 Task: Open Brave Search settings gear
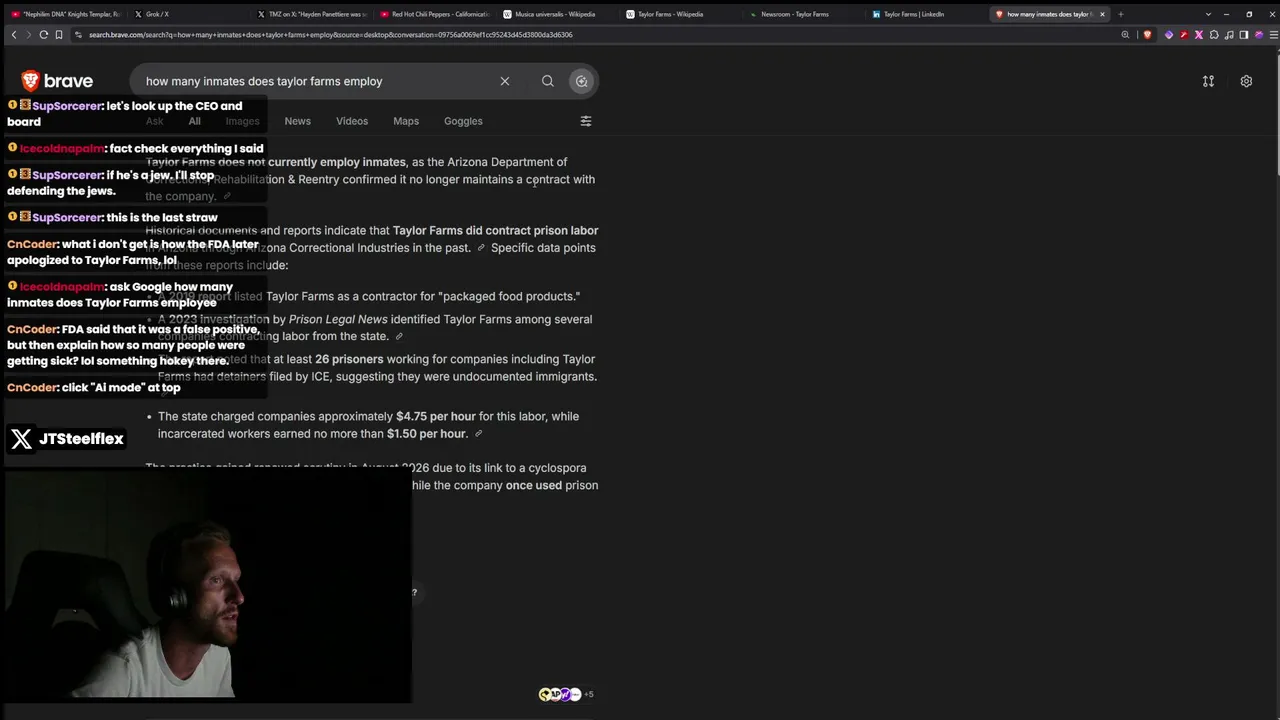pos(1246,81)
